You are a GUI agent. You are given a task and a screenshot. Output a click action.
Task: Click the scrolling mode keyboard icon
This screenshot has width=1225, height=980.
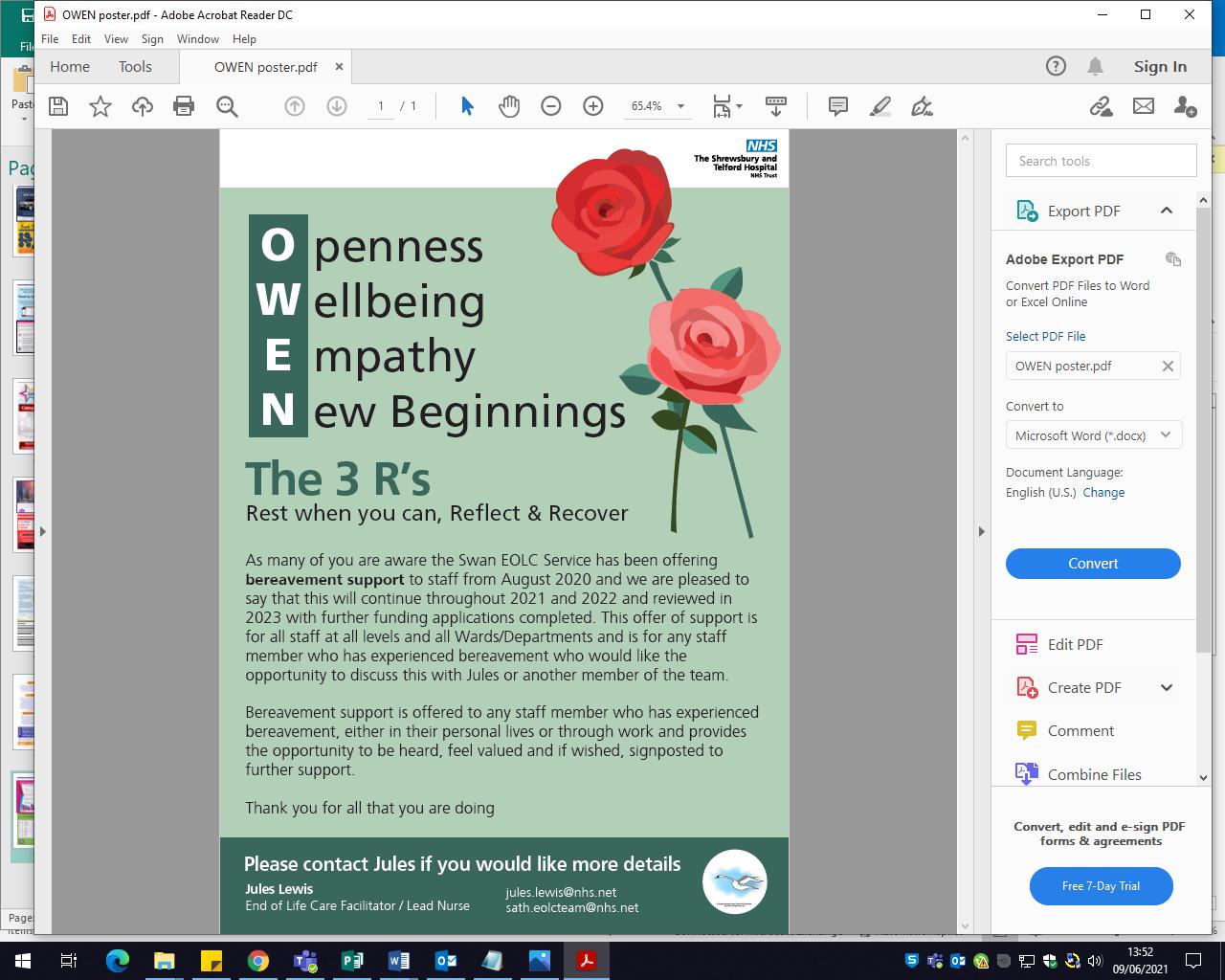click(x=776, y=106)
